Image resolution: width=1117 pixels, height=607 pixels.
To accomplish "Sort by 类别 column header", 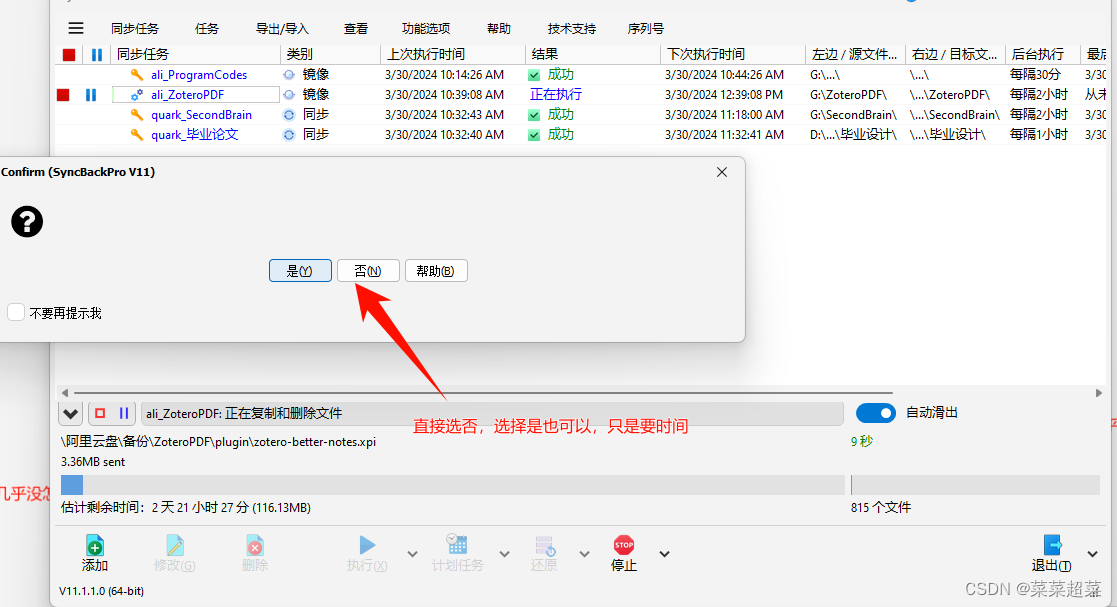I will [331, 54].
